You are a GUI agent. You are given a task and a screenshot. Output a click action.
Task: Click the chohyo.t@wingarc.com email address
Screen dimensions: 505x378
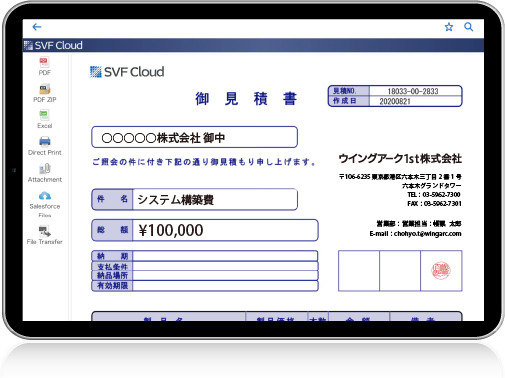coord(427,234)
